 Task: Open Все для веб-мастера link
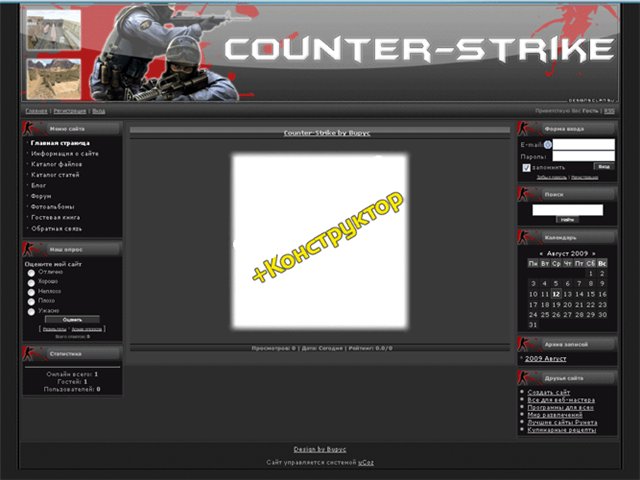click(x=561, y=400)
